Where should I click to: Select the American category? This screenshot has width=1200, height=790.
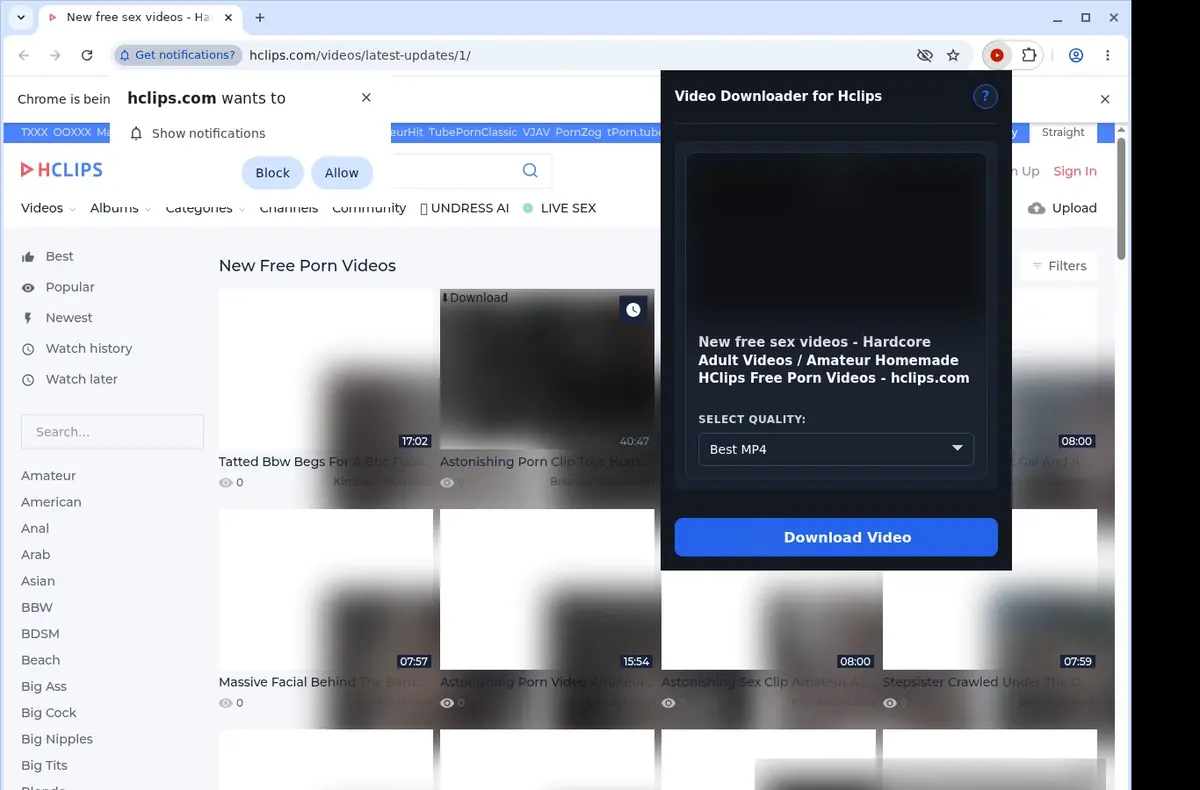point(51,502)
